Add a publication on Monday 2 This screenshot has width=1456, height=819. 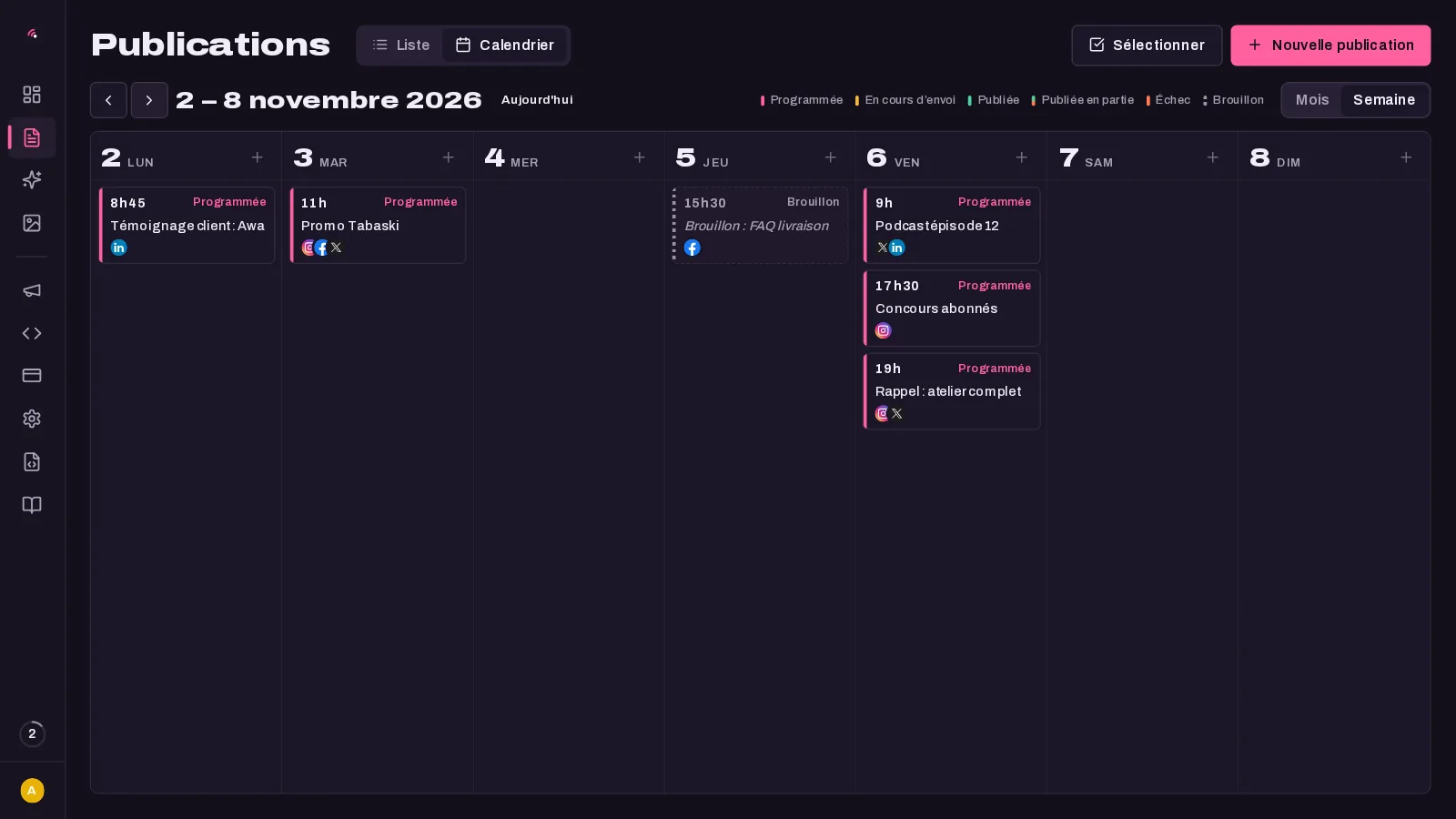click(x=258, y=157)
